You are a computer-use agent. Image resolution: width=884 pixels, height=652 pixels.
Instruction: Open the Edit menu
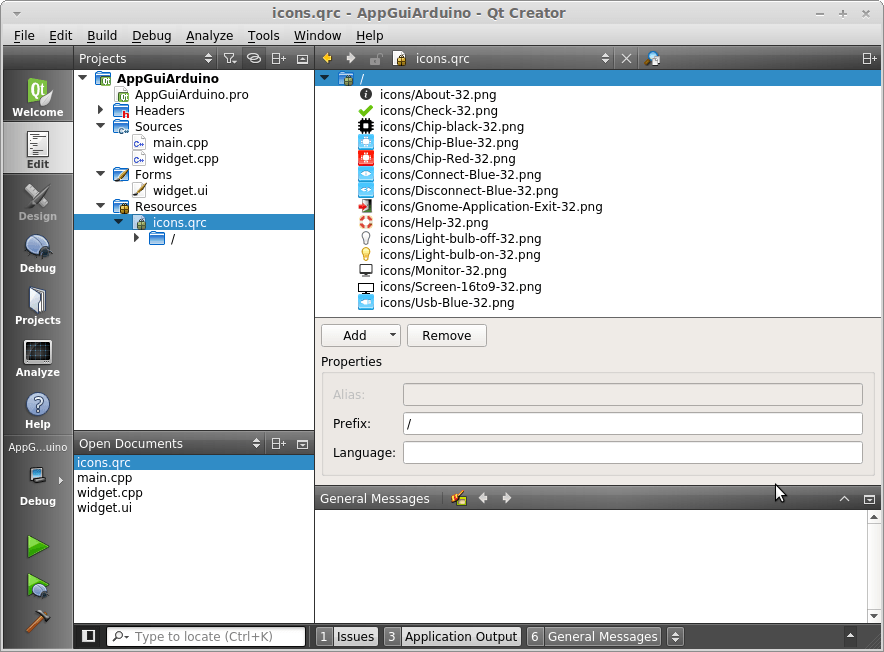pyautogui.click(x=60, y=36)
